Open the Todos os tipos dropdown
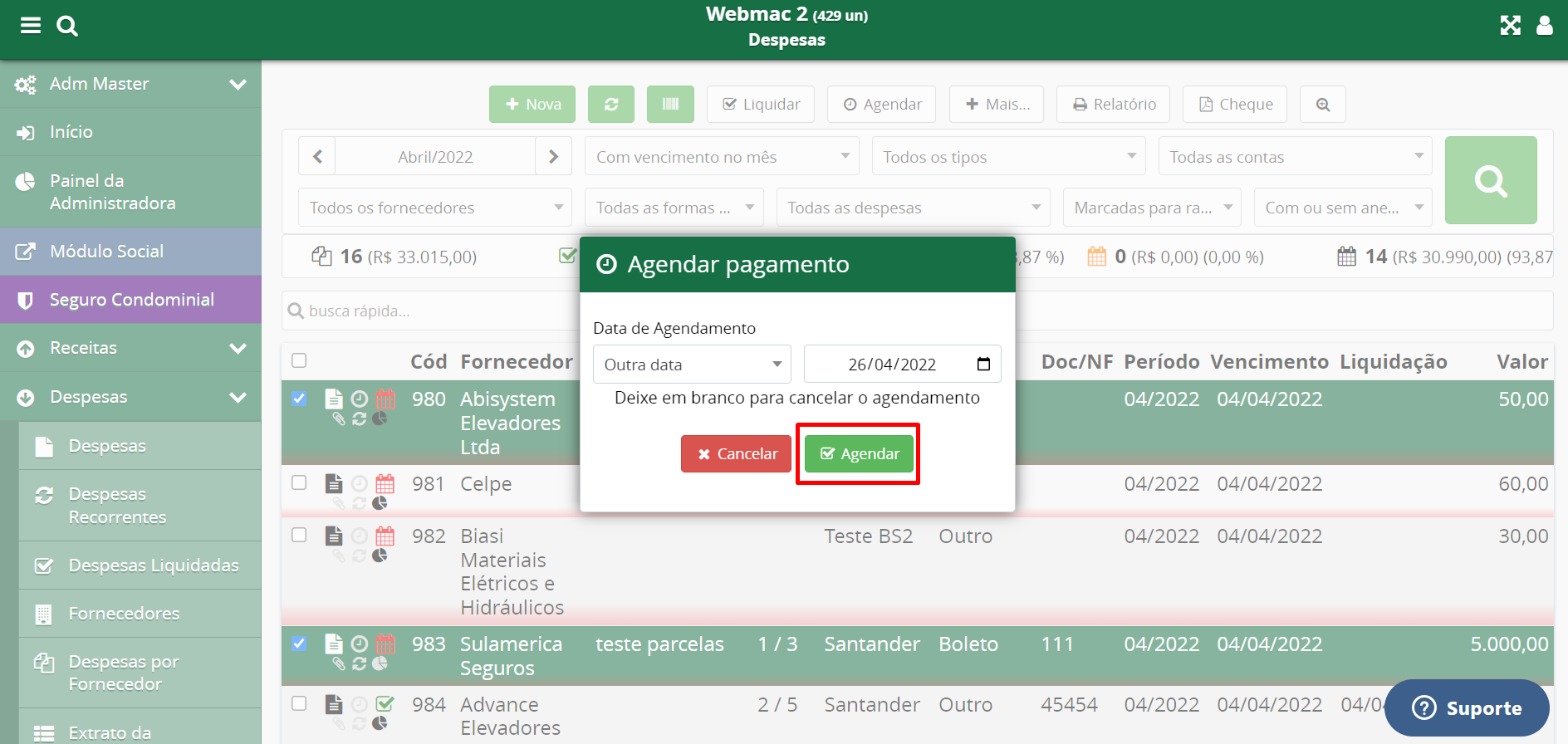 pos(1008,156)
